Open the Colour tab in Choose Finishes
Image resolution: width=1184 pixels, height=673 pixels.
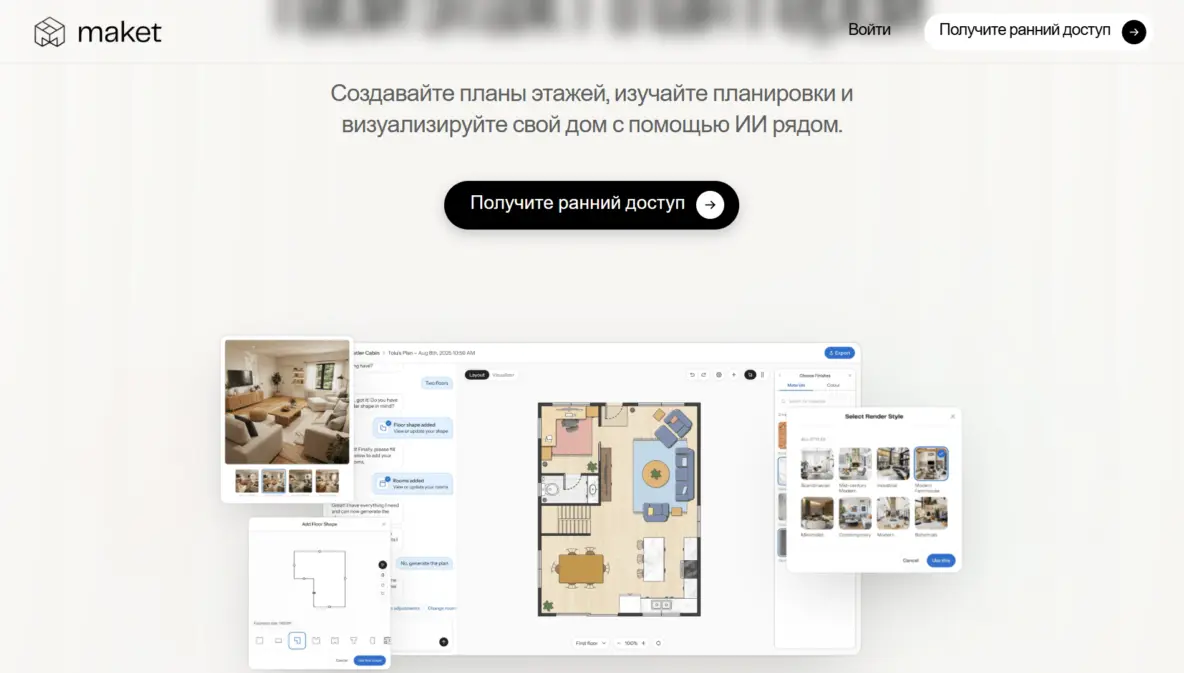833,385
